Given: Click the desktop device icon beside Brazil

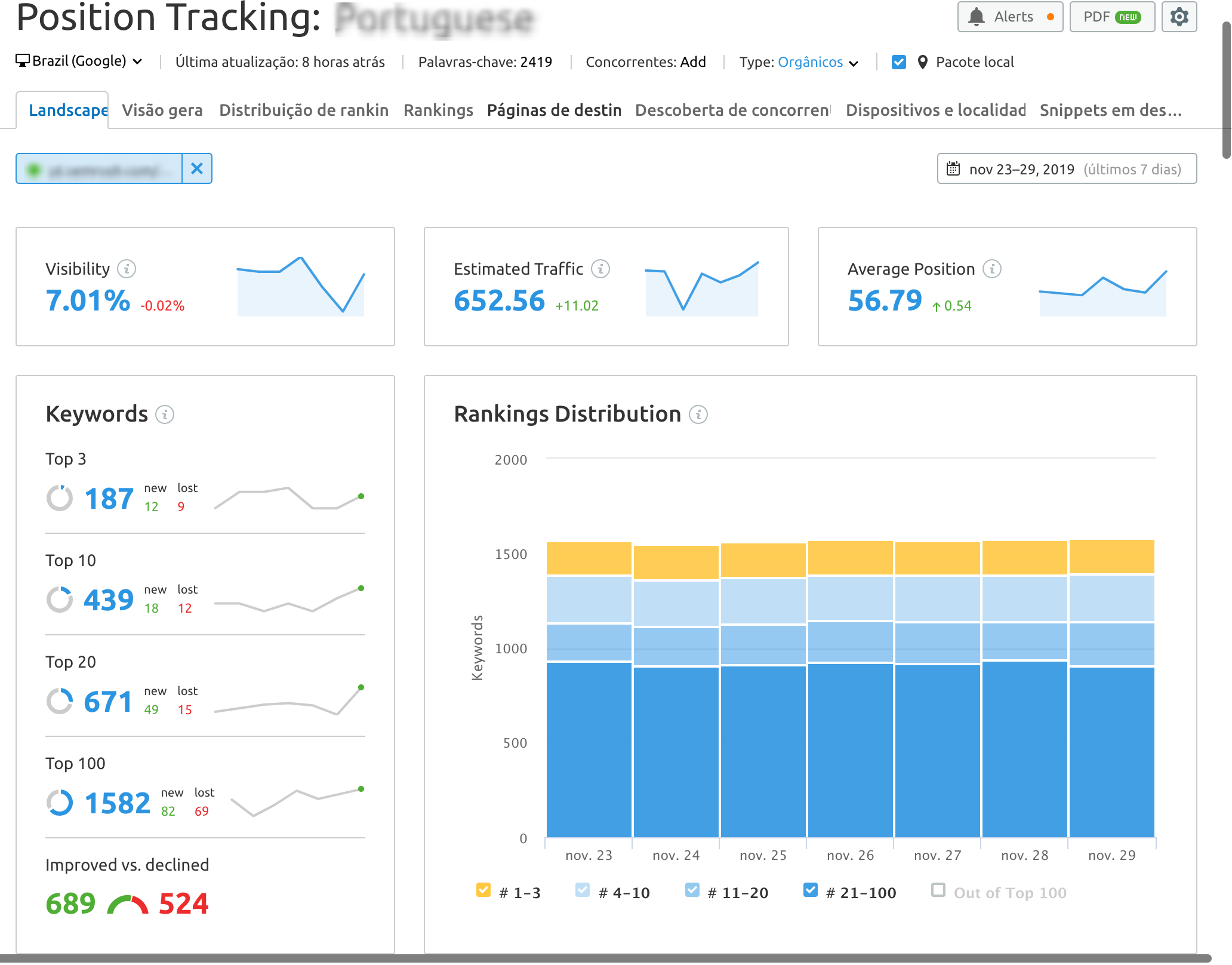Looking at the screenshot, I should [23, 61].
